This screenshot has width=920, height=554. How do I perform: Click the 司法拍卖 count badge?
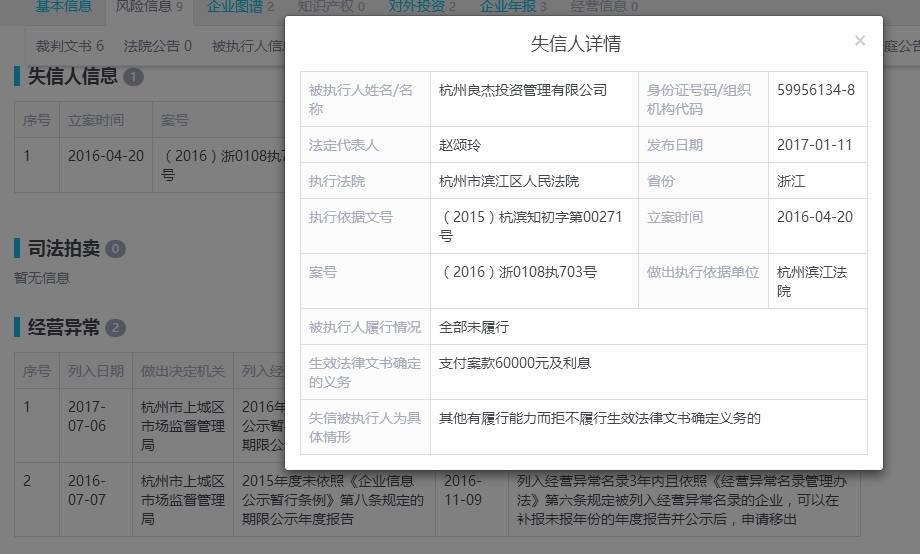(116, 249)
